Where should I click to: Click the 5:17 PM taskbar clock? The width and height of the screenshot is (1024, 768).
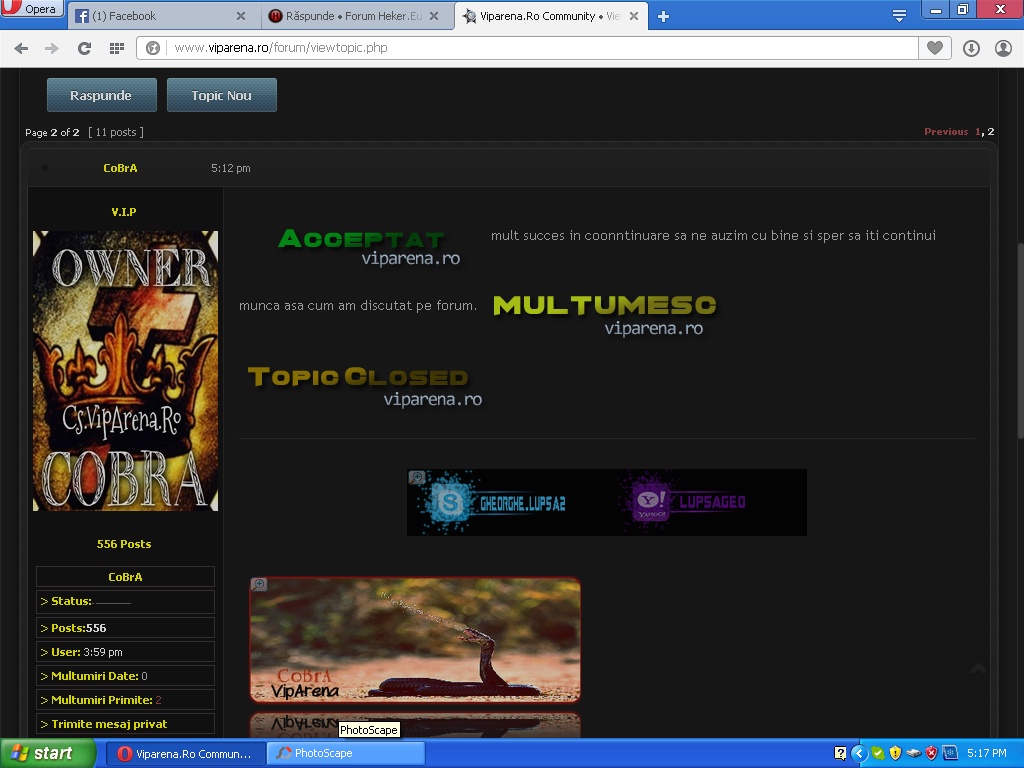(x=986, y=753)
